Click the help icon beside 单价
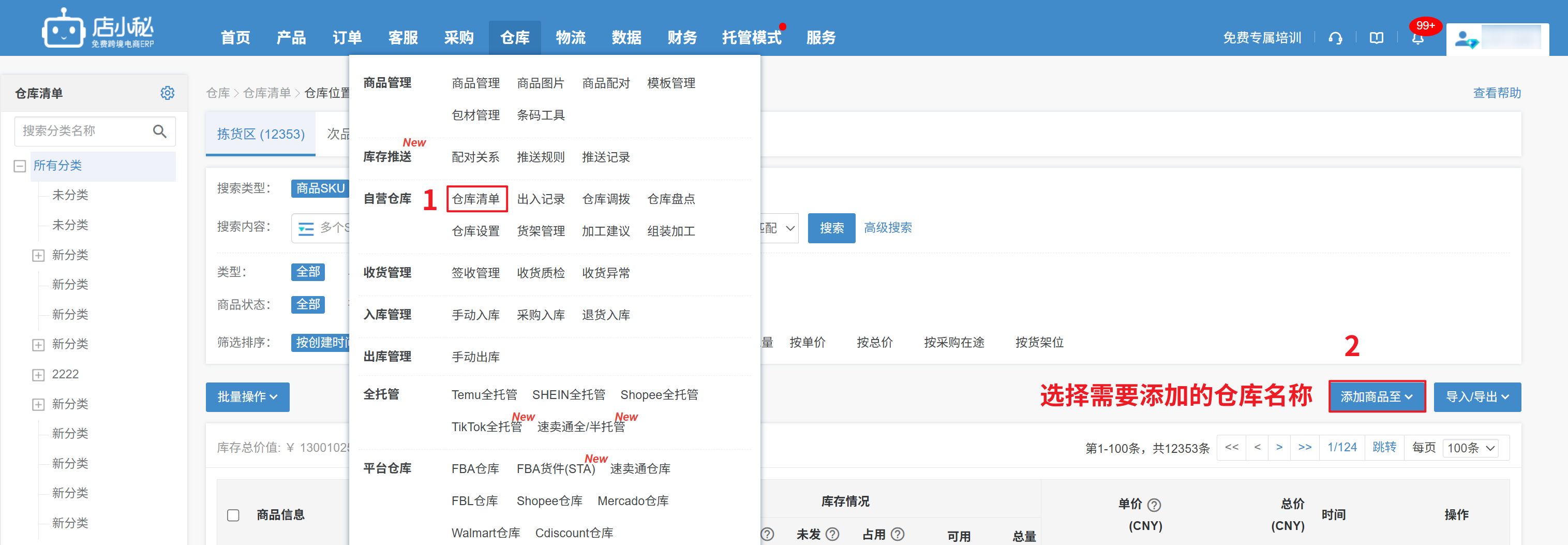 (1154, 505)
